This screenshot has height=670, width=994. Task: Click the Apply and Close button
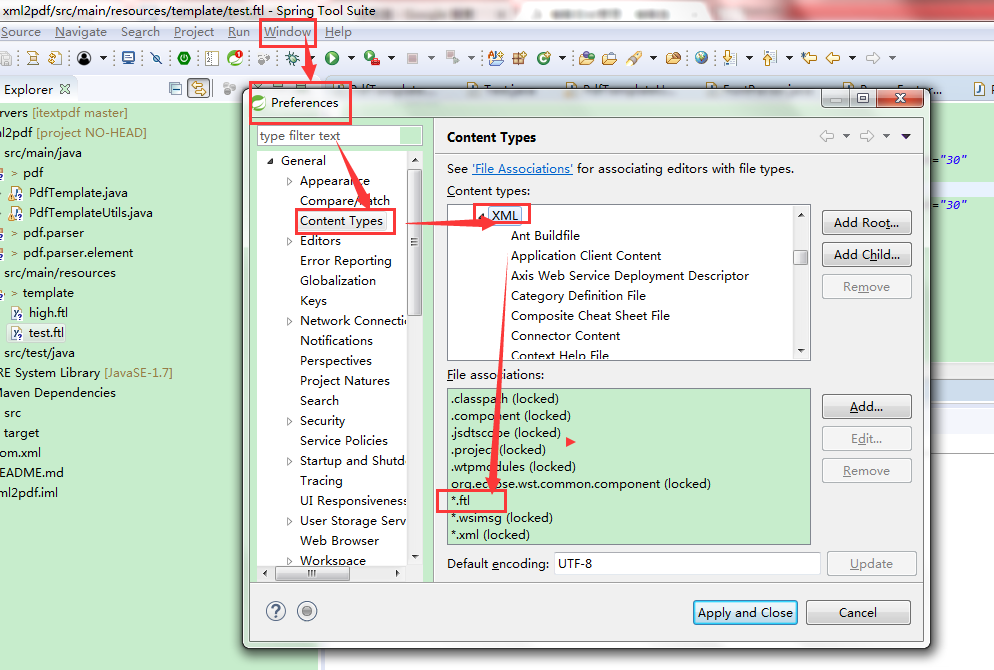point(745,612)
